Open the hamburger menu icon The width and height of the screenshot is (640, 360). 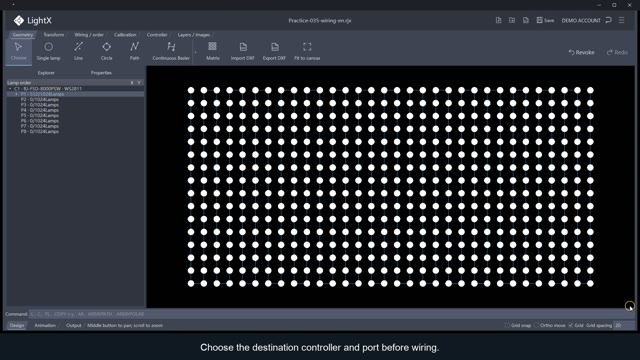(622, 20)
